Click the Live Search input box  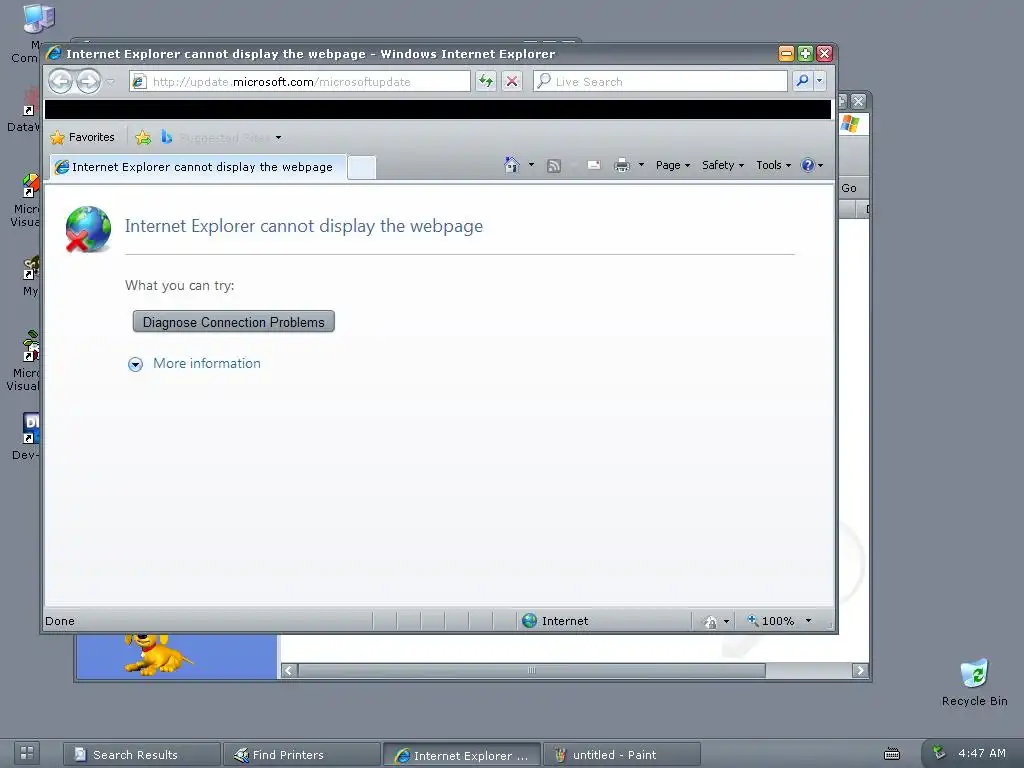pos(660,82)
